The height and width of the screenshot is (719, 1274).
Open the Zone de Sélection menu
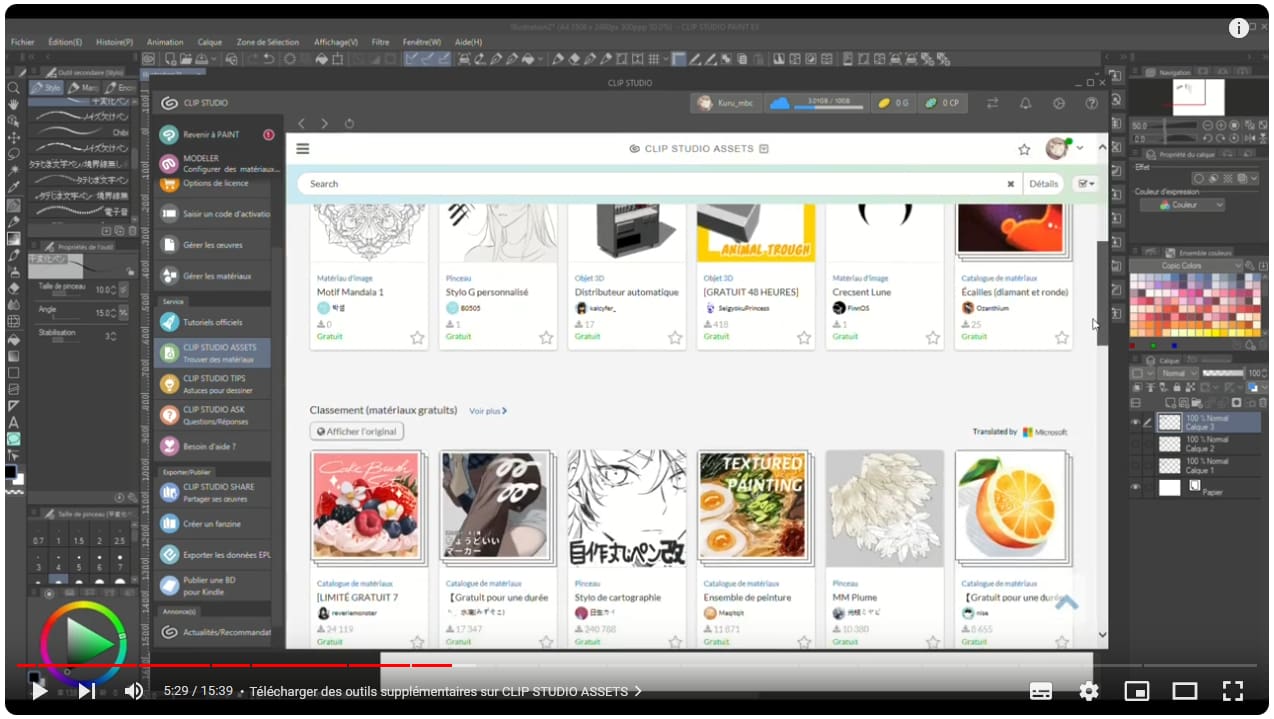268,42
